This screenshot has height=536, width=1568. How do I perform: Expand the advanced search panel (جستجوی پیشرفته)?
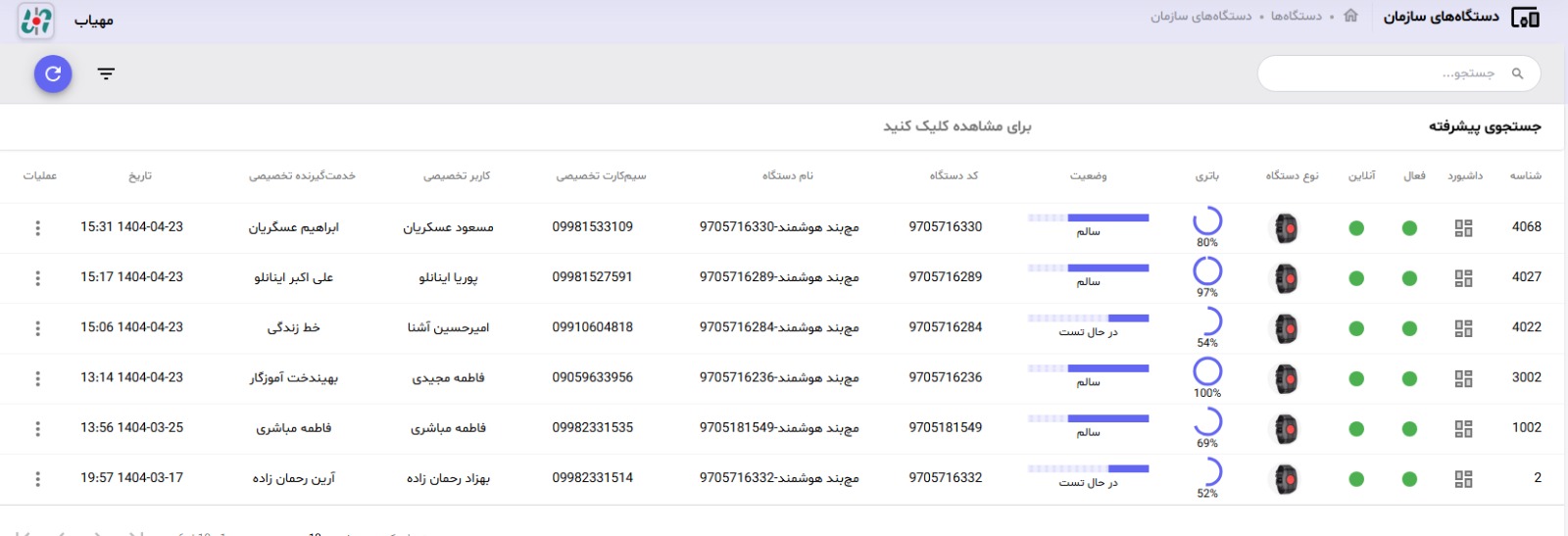1484,126
